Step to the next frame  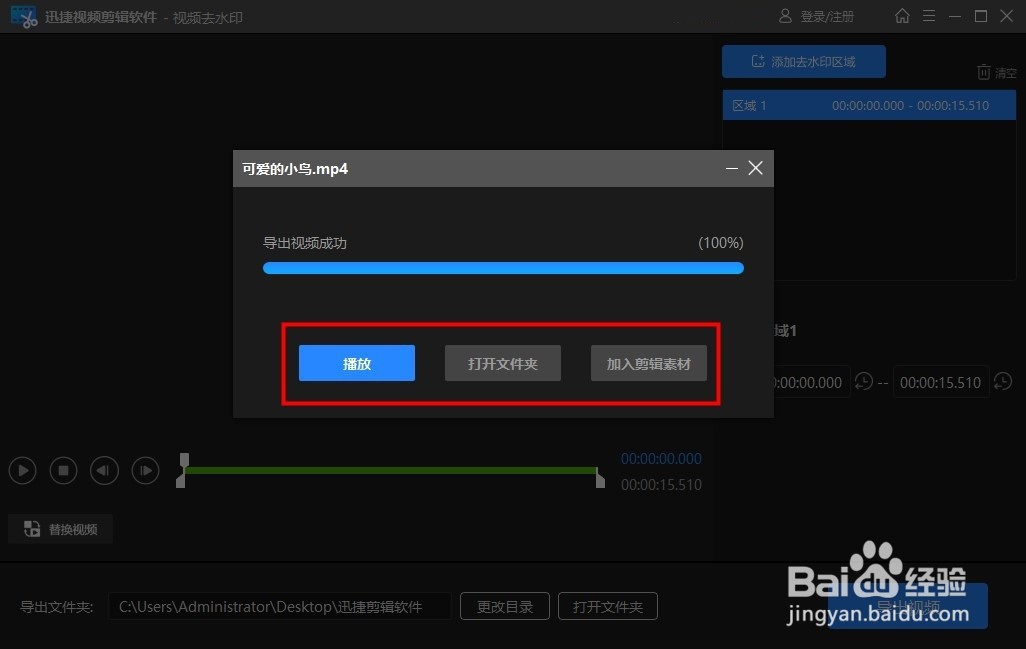pos(145,470)
